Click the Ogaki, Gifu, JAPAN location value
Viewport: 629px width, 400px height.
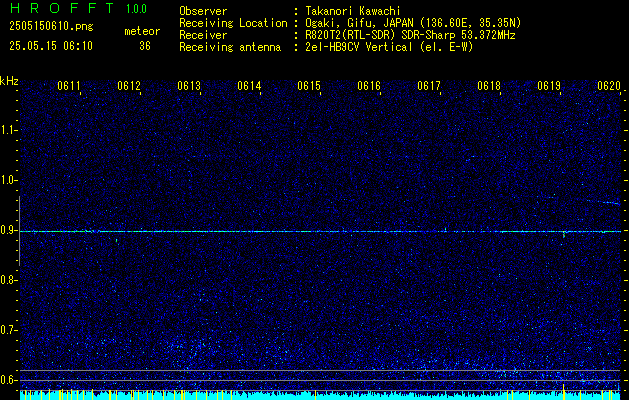click(x=413, y=23)
